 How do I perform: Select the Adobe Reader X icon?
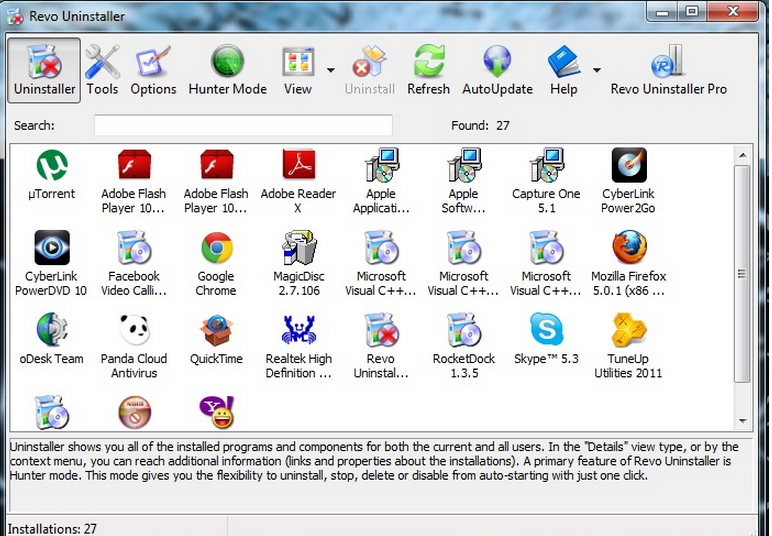[x=298, y=173]
